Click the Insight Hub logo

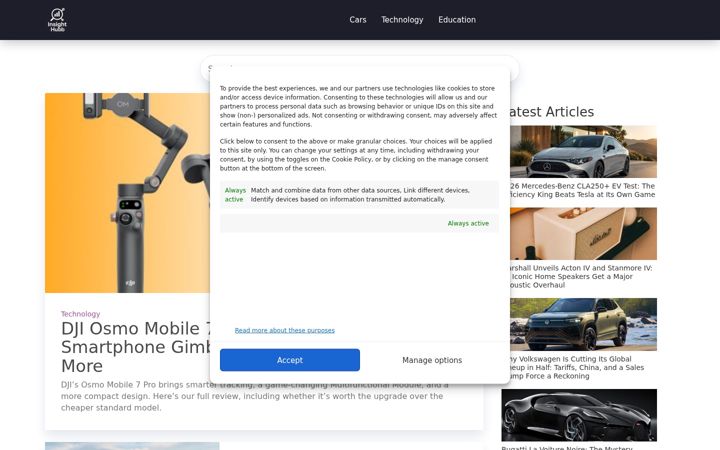57,20
